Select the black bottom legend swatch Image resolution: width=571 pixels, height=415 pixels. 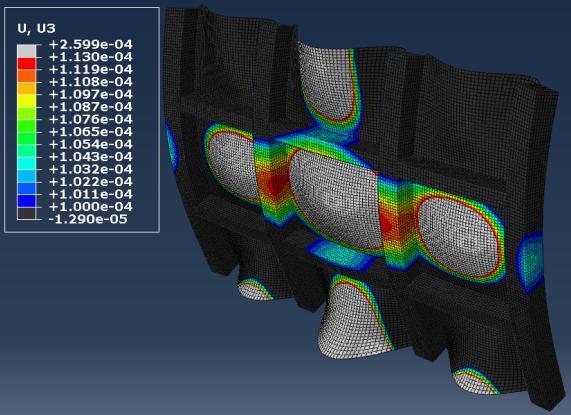27,213
